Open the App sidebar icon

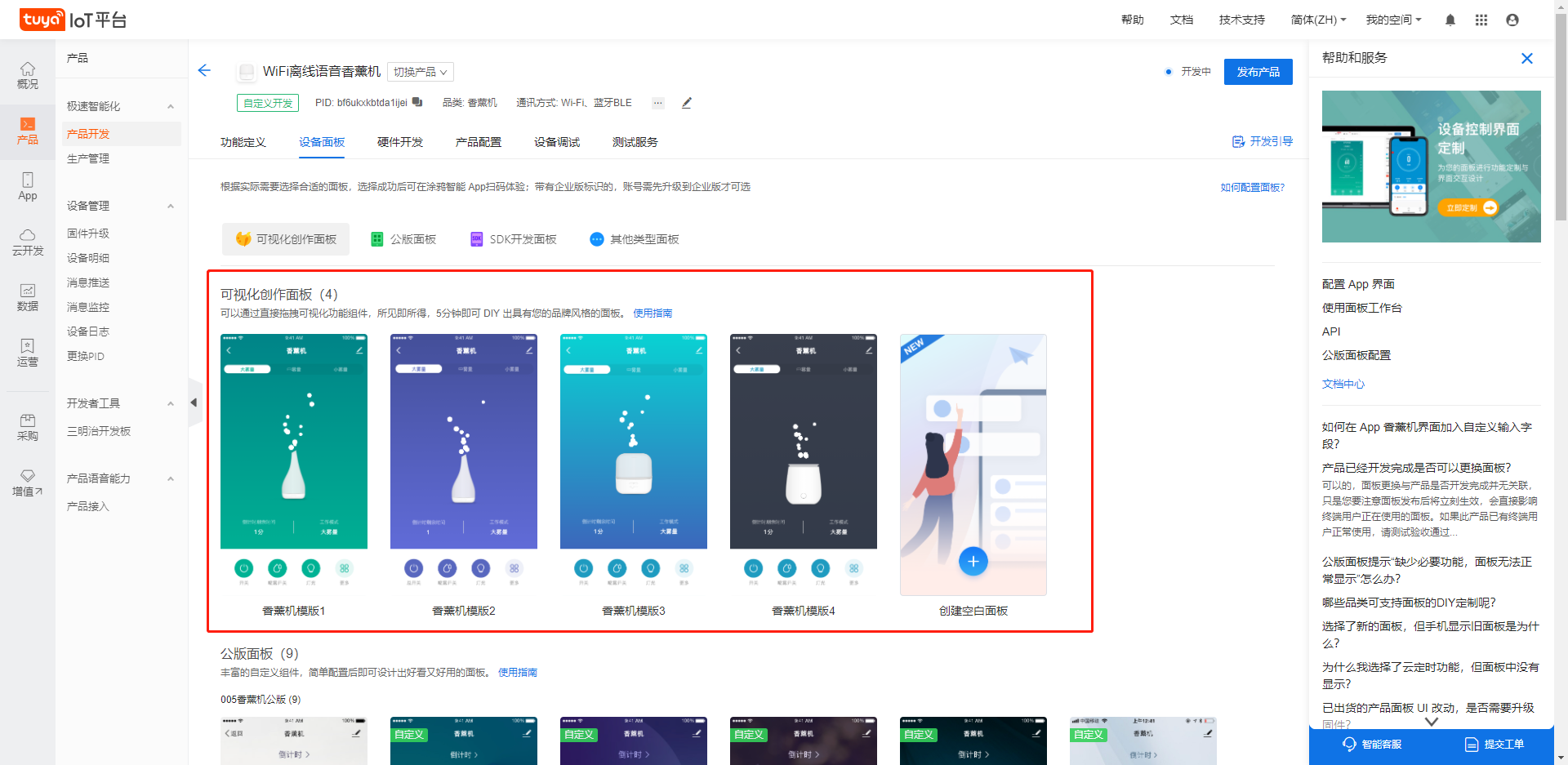click(x=28, y=186)
